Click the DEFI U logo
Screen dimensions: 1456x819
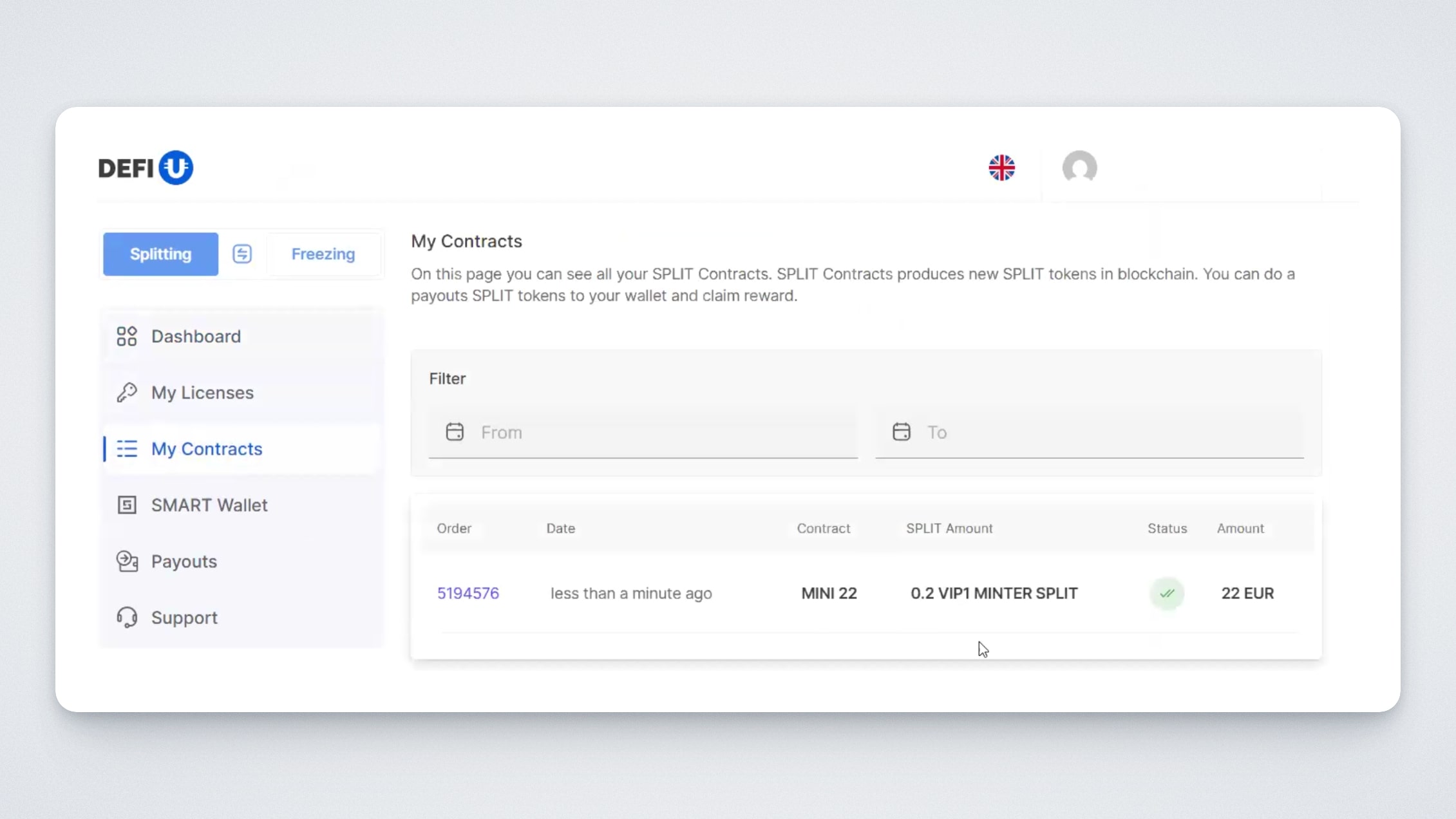[146, 167]
